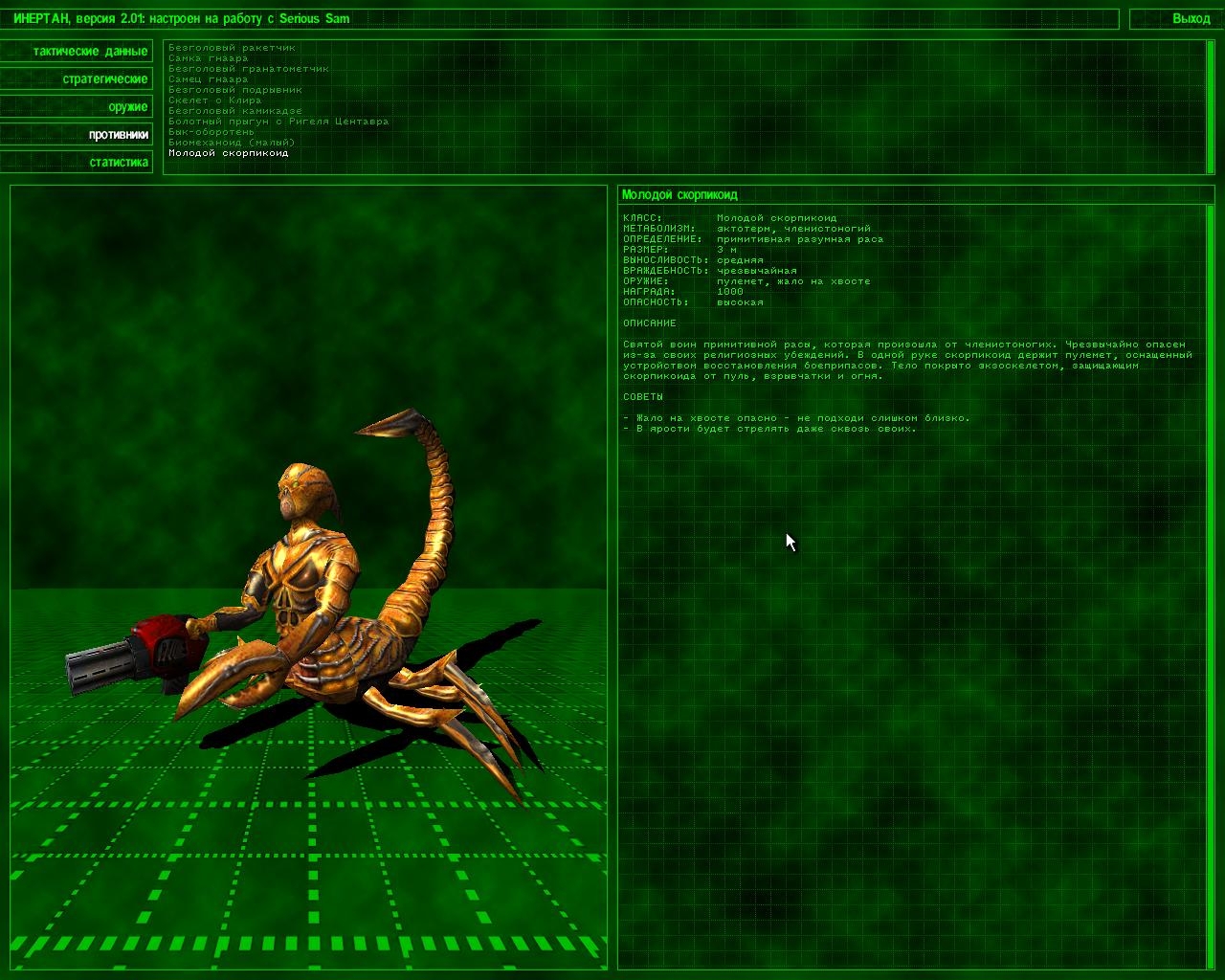Image resolution: width=1225 pixels, height=980 pixels.
Task: Switch to the стратегические tab
Action: [x=77, y=78]
